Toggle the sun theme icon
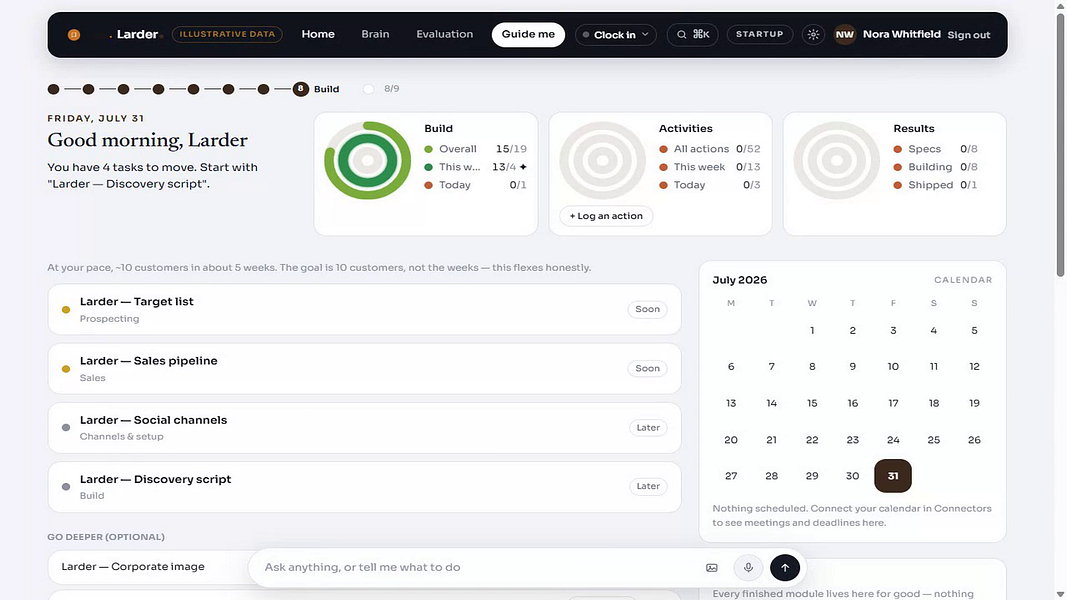The width and height of the screenshot is (1067, 600). (x=813, y=35)
